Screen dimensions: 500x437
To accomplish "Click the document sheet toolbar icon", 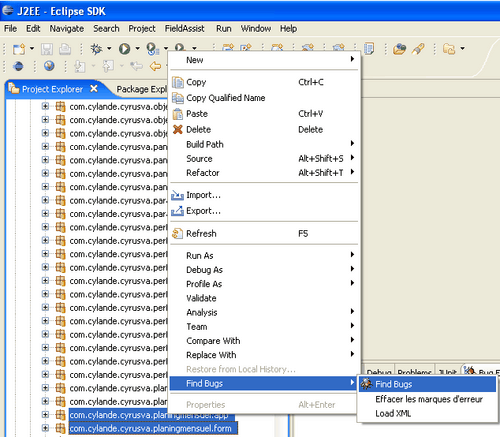I will pos(369,49).
